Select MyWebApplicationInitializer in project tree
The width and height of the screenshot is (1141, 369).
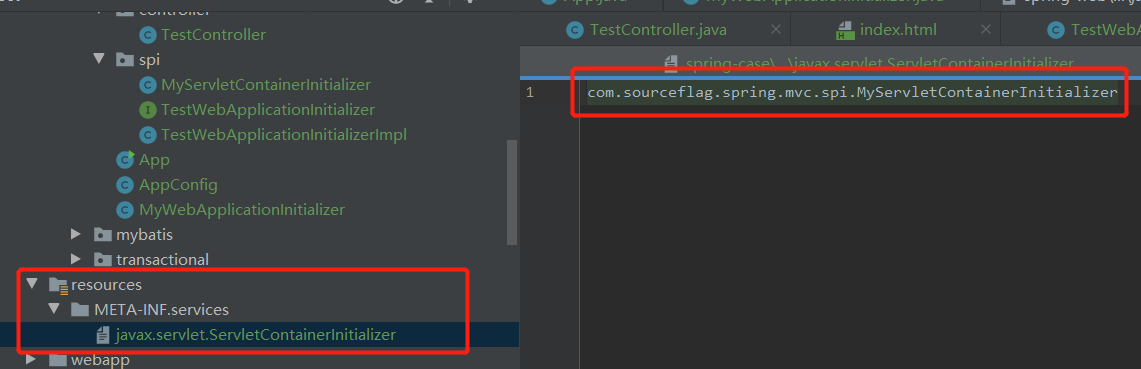pos(242,210)
